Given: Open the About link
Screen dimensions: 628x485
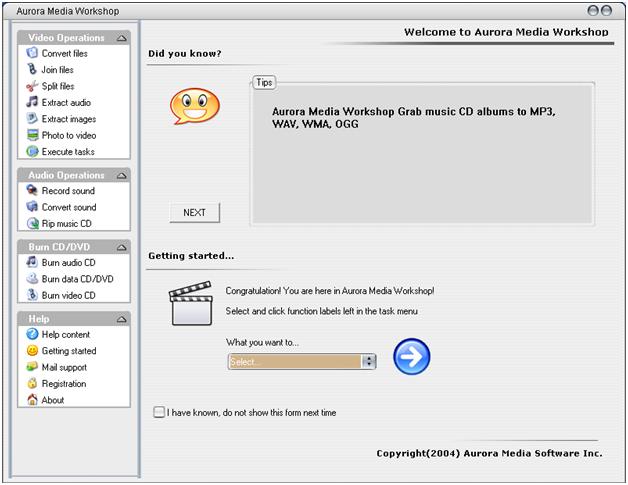Looking at the screenshot, I should click(x=53, y=400).
